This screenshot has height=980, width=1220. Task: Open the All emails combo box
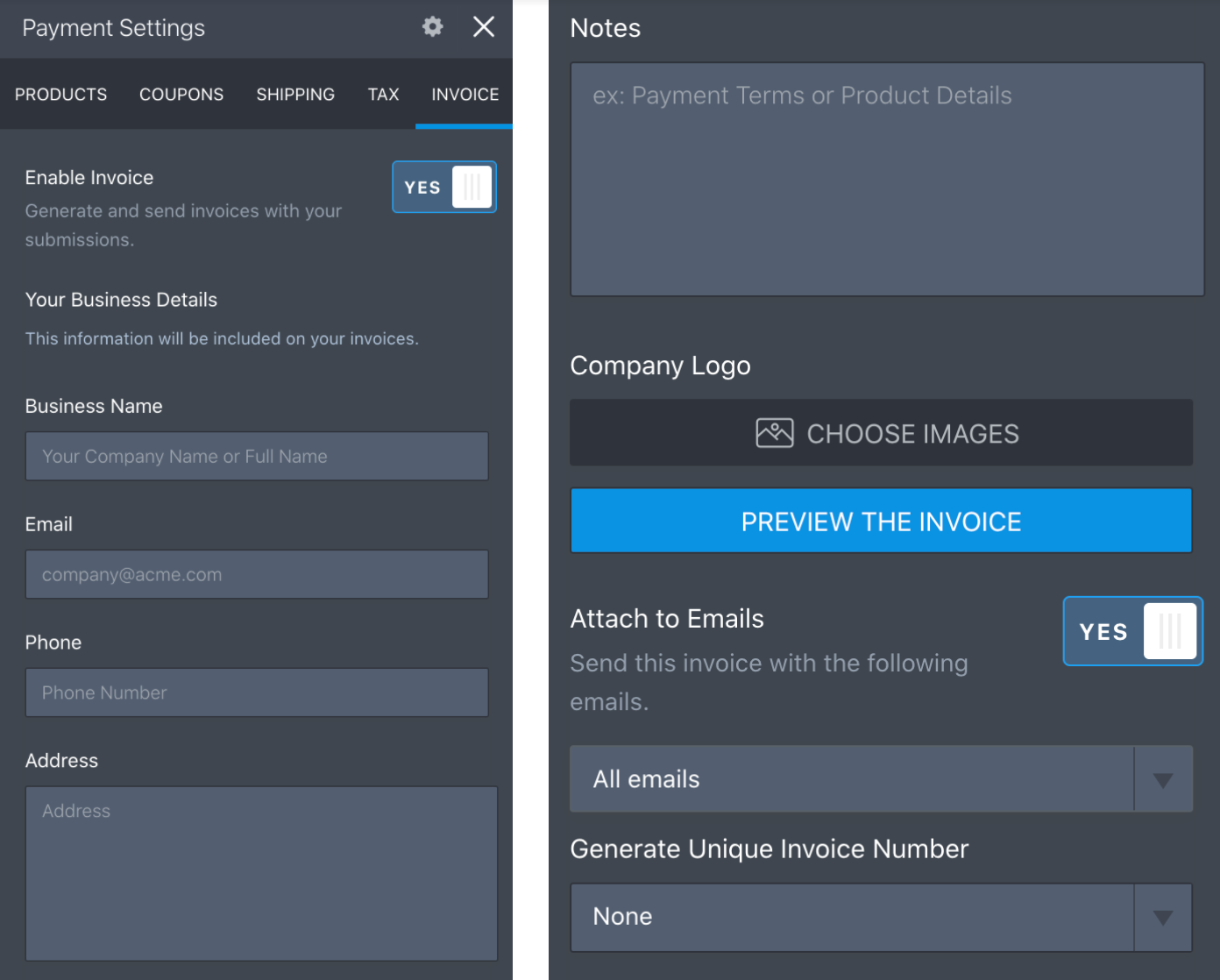851,779
